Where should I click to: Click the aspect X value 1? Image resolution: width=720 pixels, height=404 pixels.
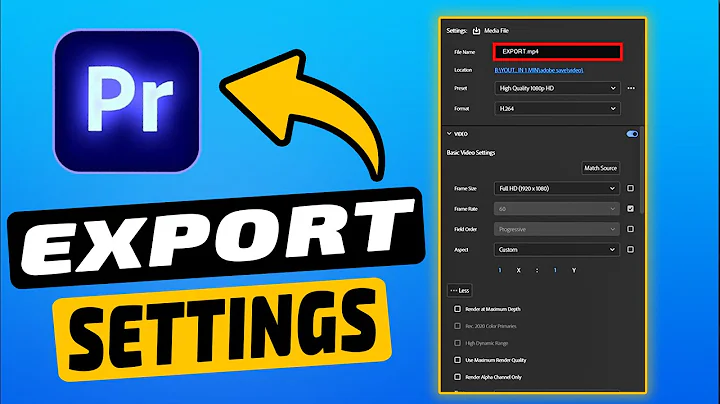tap(500, 270)
